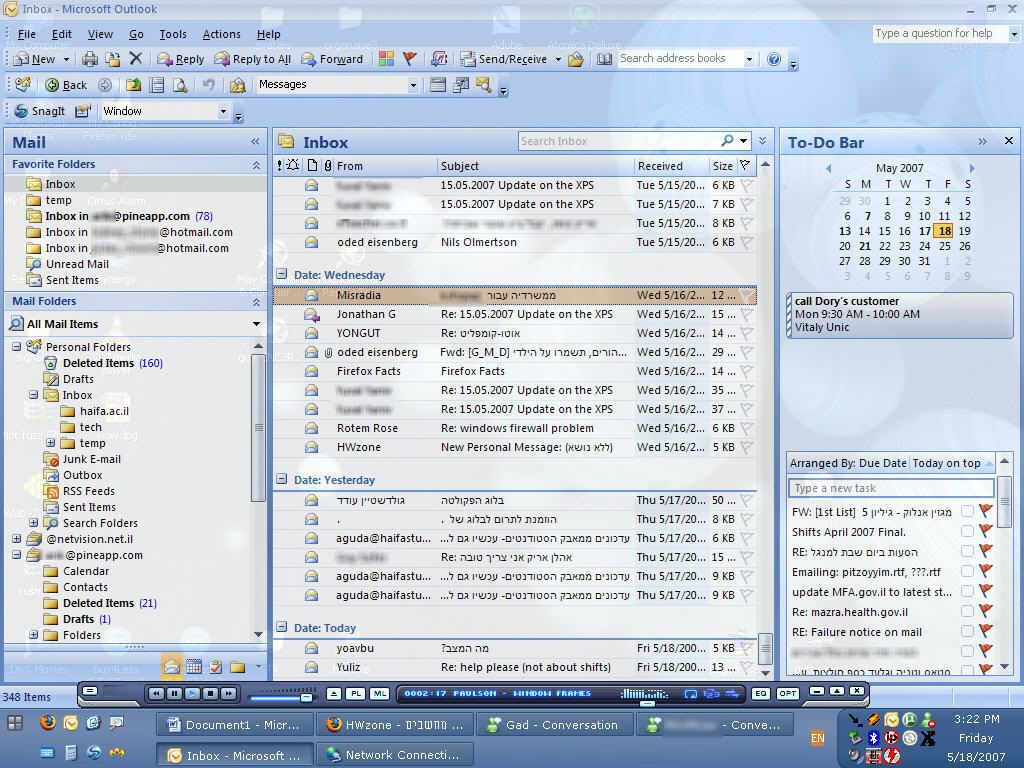
Task: Open the Address Book icon
Action: tap(605, 59)
